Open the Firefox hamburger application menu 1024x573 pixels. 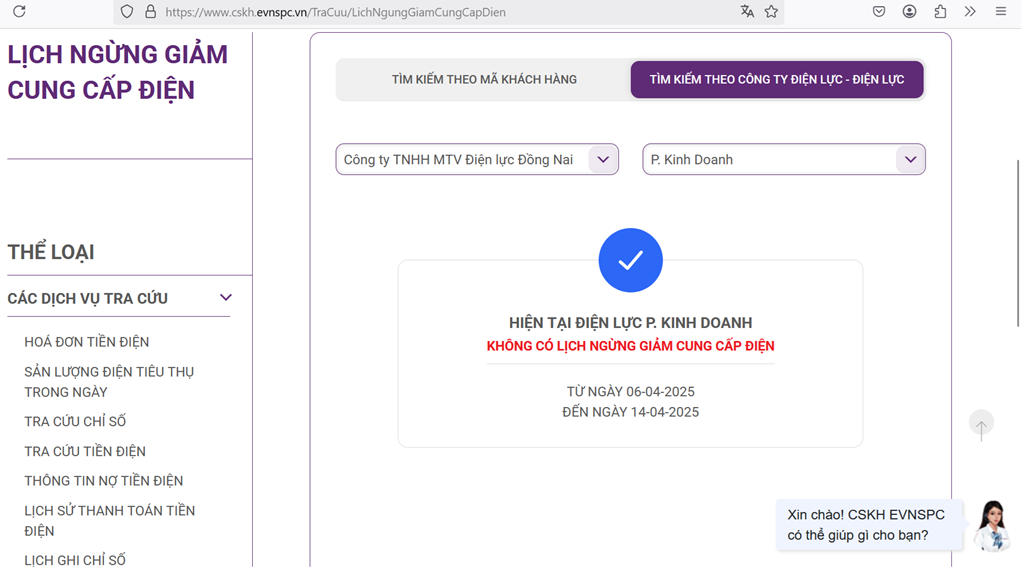1000,12
